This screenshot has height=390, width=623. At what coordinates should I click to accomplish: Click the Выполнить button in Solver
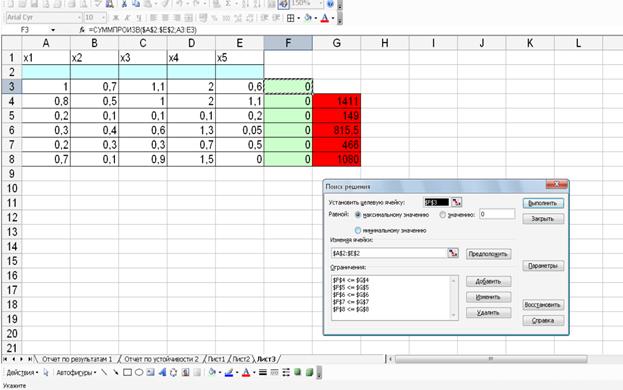[543, 203]
